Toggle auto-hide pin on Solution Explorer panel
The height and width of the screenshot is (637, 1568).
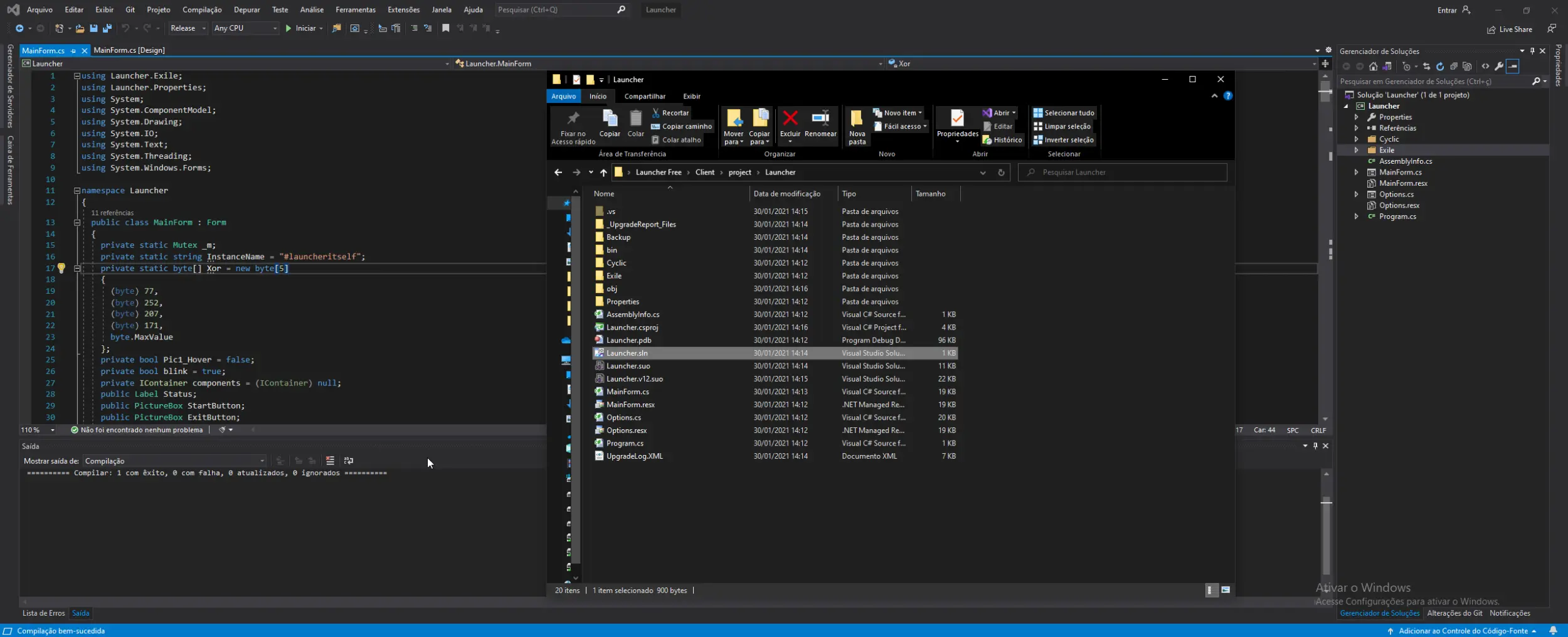[1532, 51]
